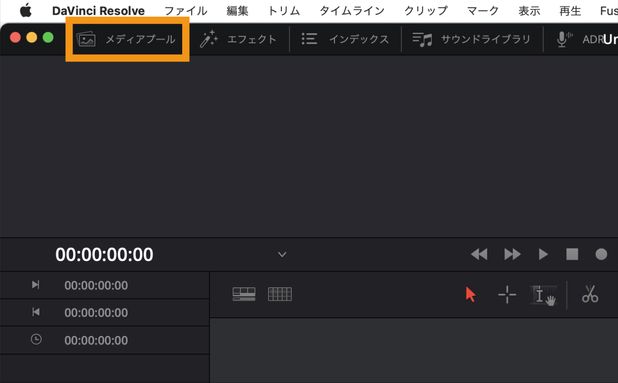Click the clock duration icon

(x=36, y=339)
